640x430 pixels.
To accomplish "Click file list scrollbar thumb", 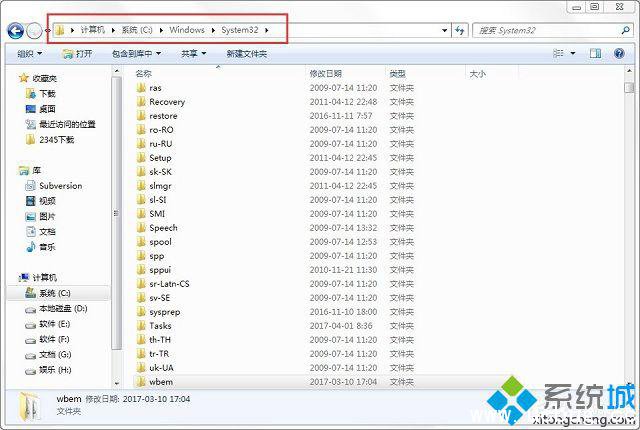I will click(x=629, y=88).
